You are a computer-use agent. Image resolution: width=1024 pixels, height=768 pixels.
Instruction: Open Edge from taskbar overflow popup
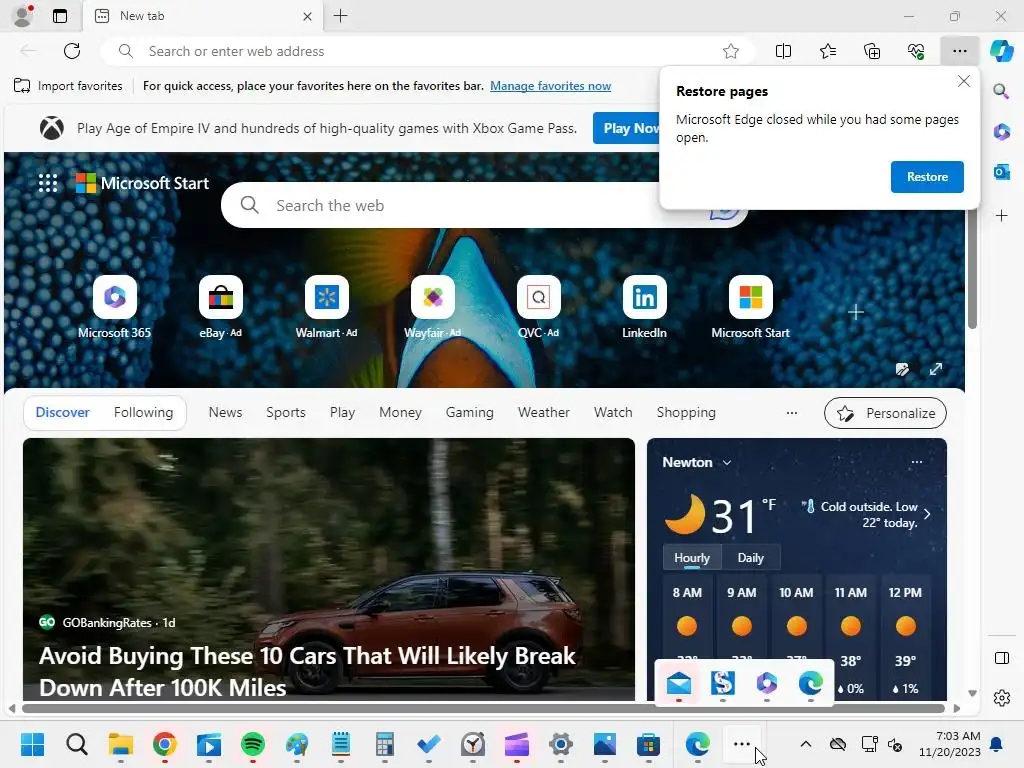[x=810, y=684]
